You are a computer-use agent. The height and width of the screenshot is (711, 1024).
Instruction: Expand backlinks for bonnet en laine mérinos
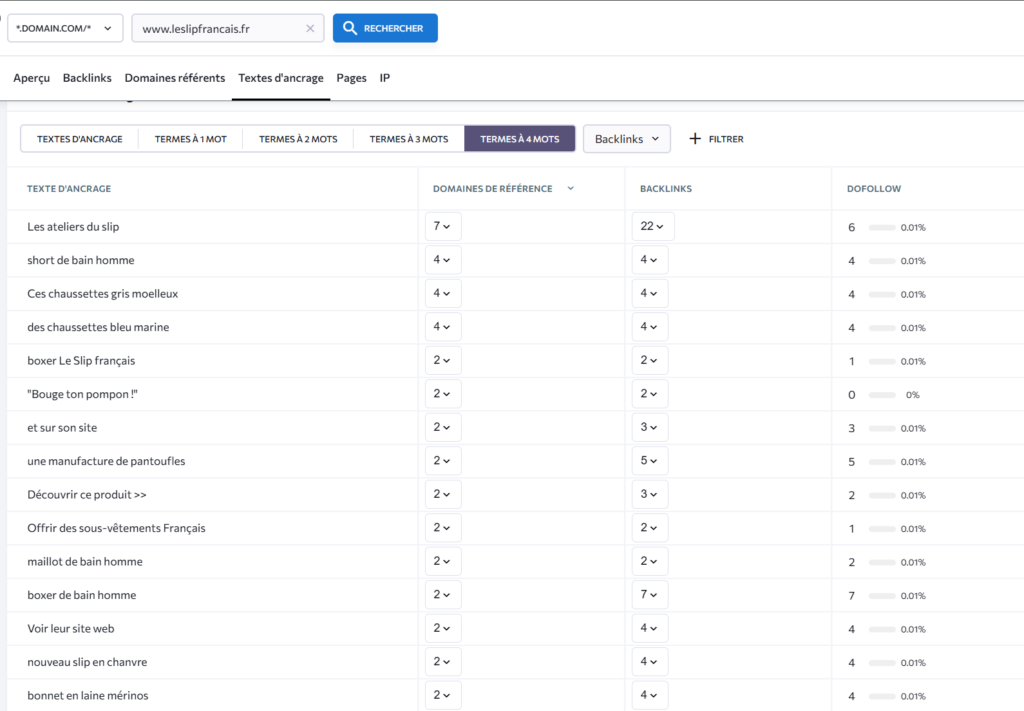pos(650,695)
